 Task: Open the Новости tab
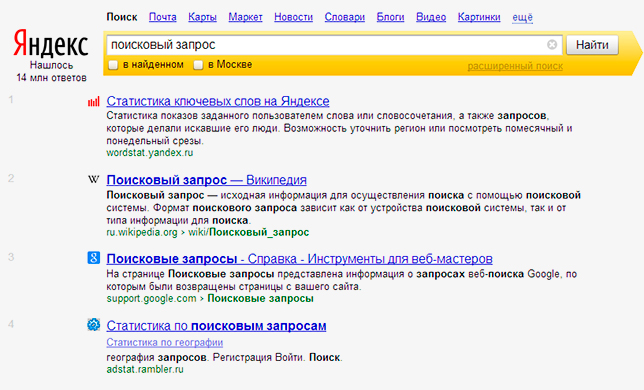(x=293, y=17)
